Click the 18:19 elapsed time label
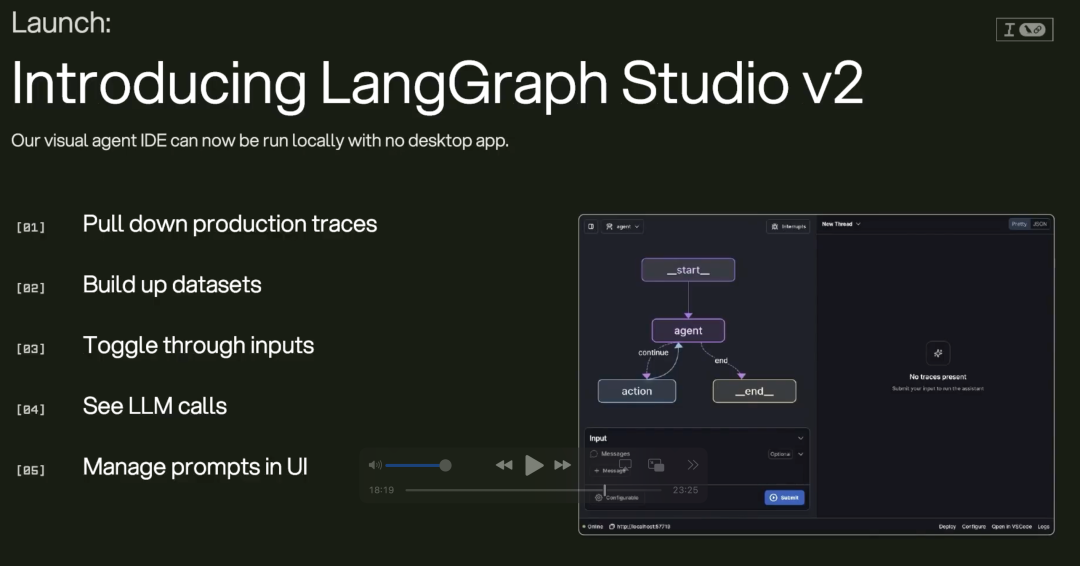 [x=382, y=490]
